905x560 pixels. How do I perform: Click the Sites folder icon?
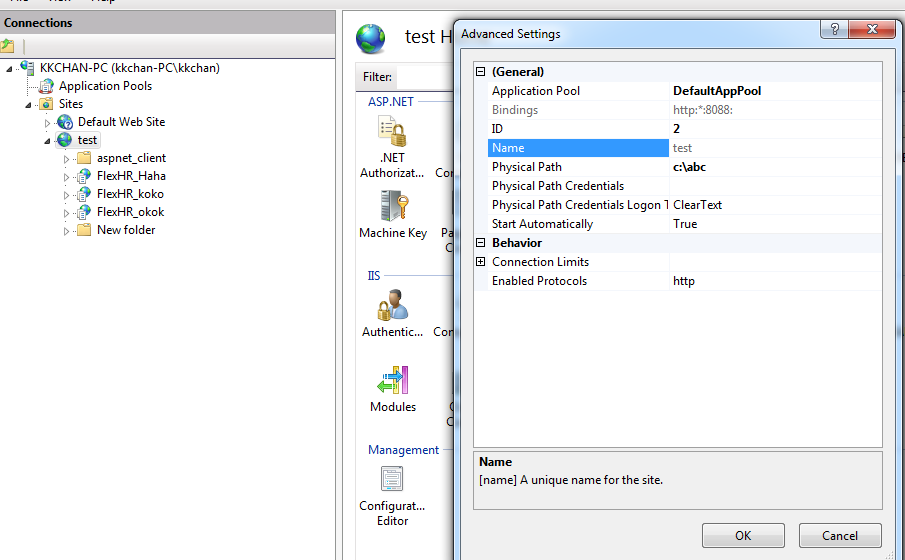46,104
